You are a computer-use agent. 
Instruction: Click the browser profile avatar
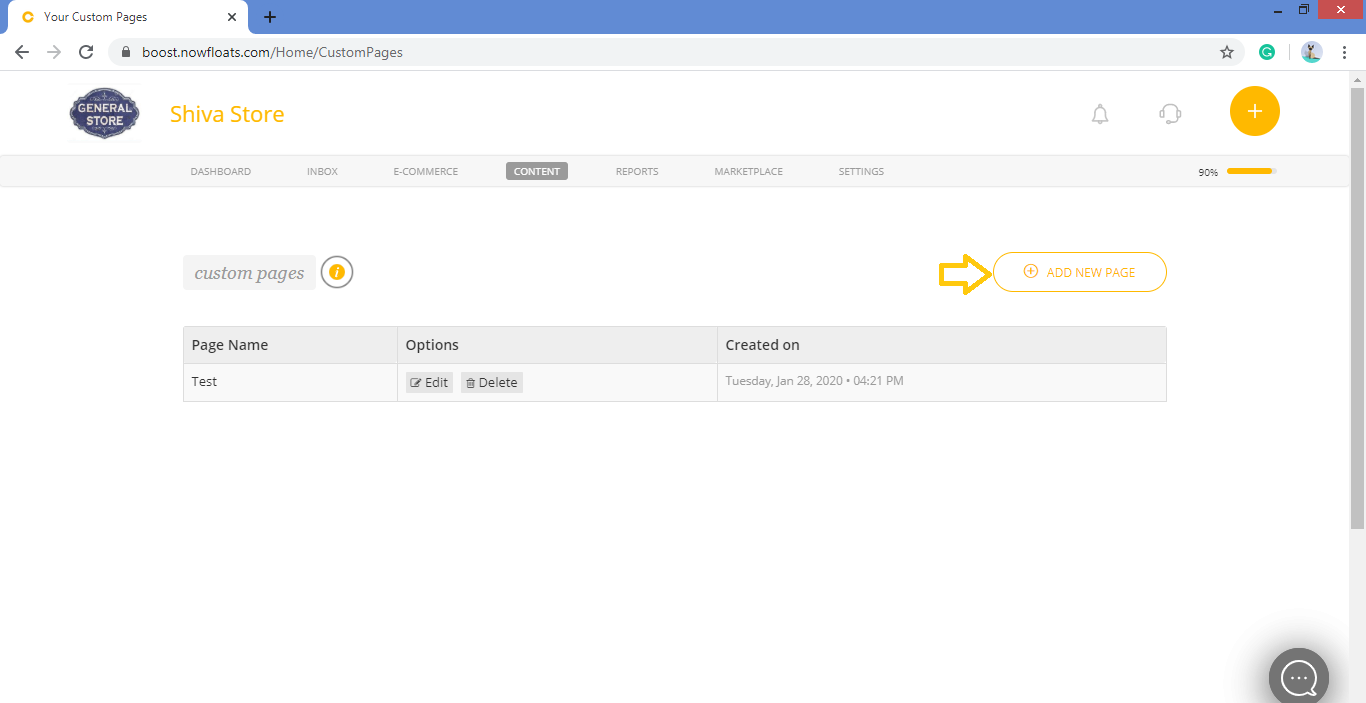tap(1311, 51)
